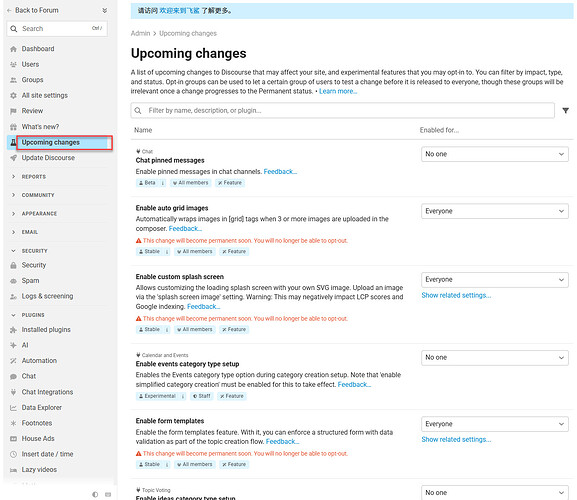Open the Chat pinned messages enabled-for dropdown
Image resolution: width=577 pixels, height=500 pixels.
click(495, 154)
